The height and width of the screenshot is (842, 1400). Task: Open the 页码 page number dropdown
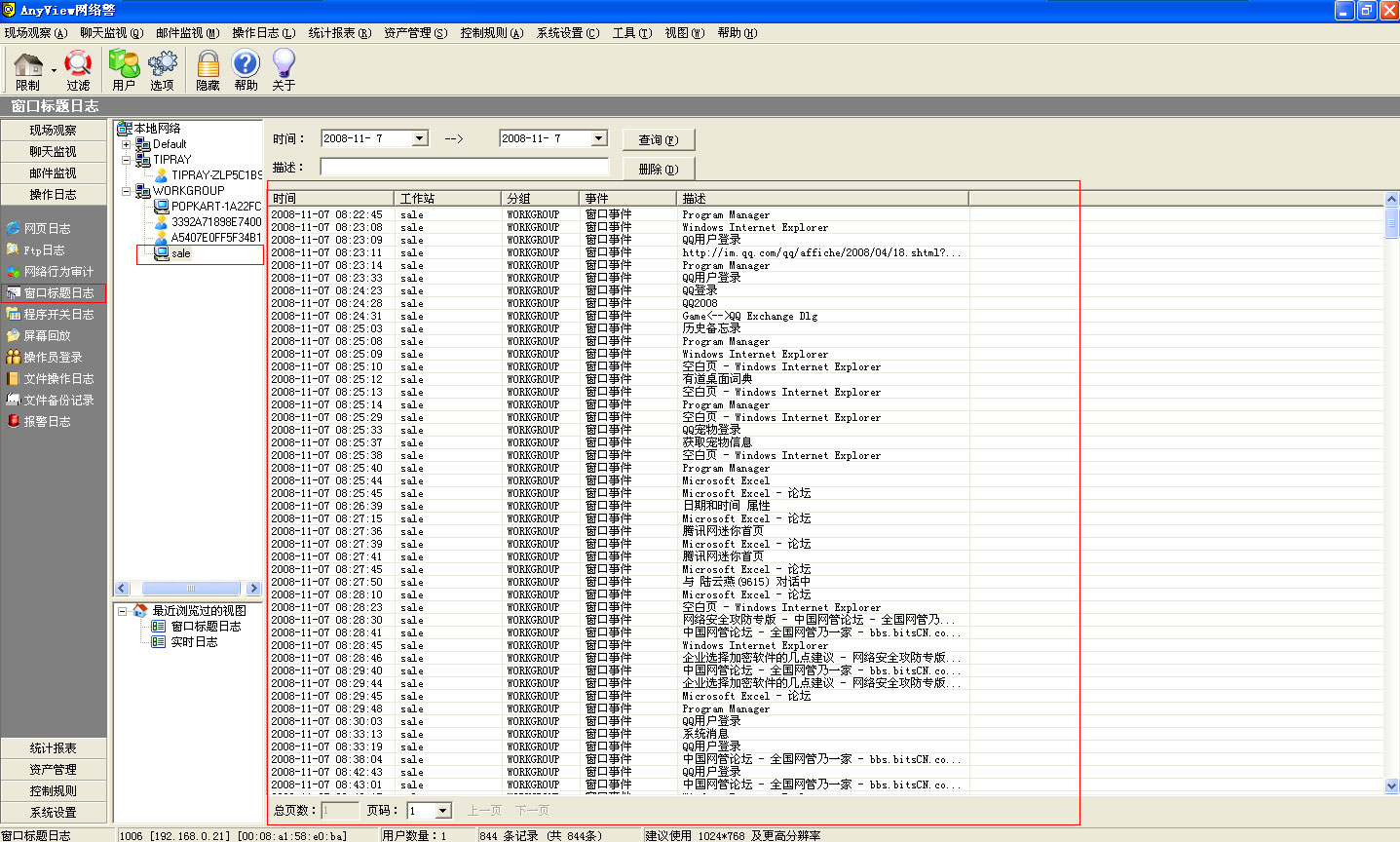tap(443, 811)
